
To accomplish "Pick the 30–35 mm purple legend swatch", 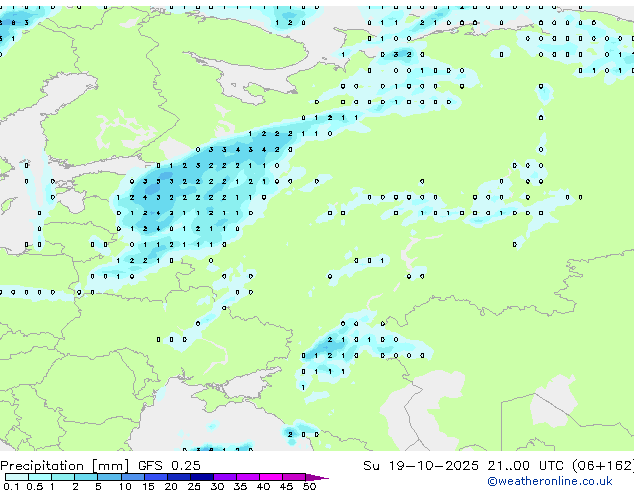I will click(224, 477).
